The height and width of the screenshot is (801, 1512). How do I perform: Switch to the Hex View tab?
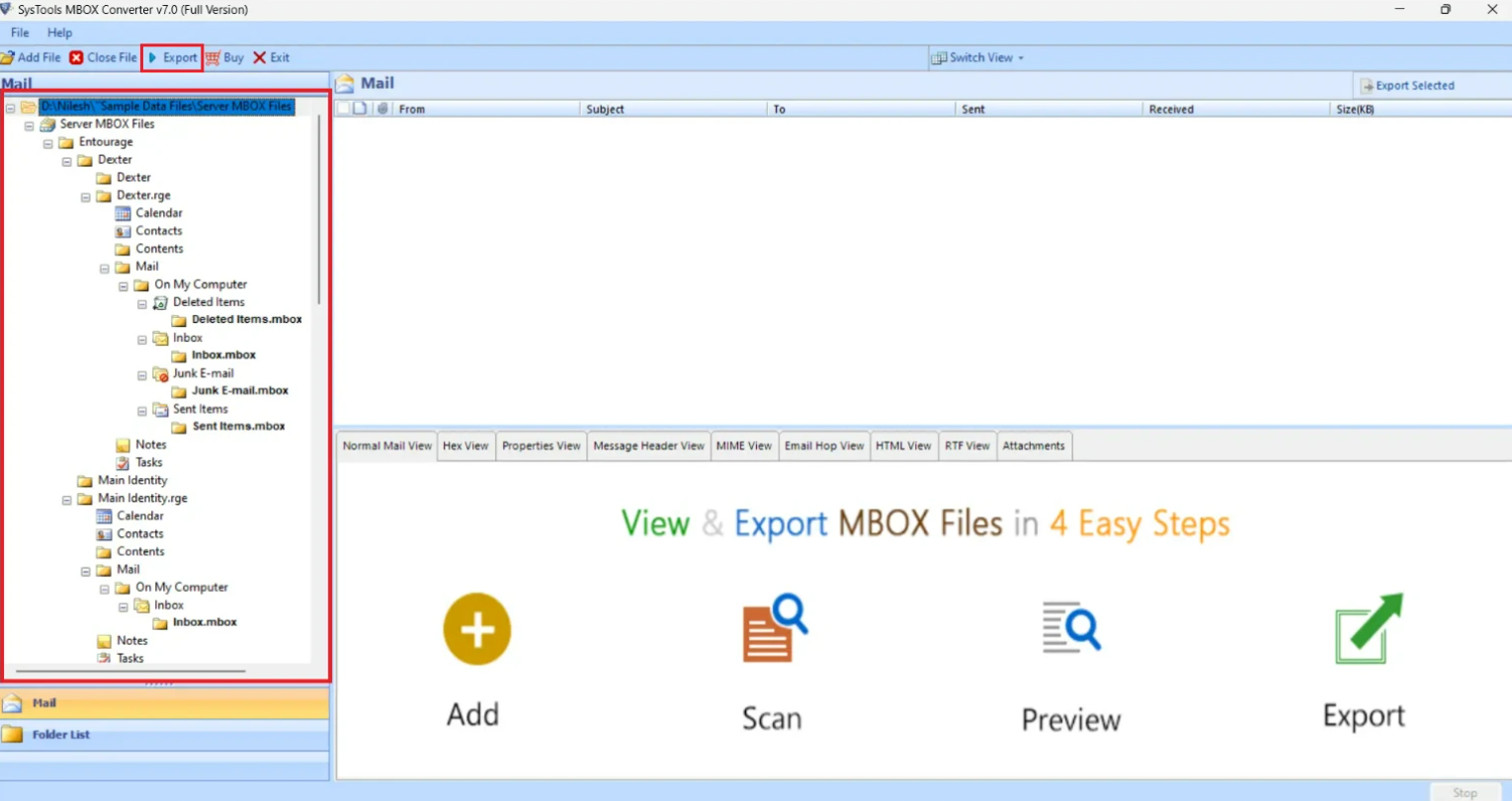[465, 446]
